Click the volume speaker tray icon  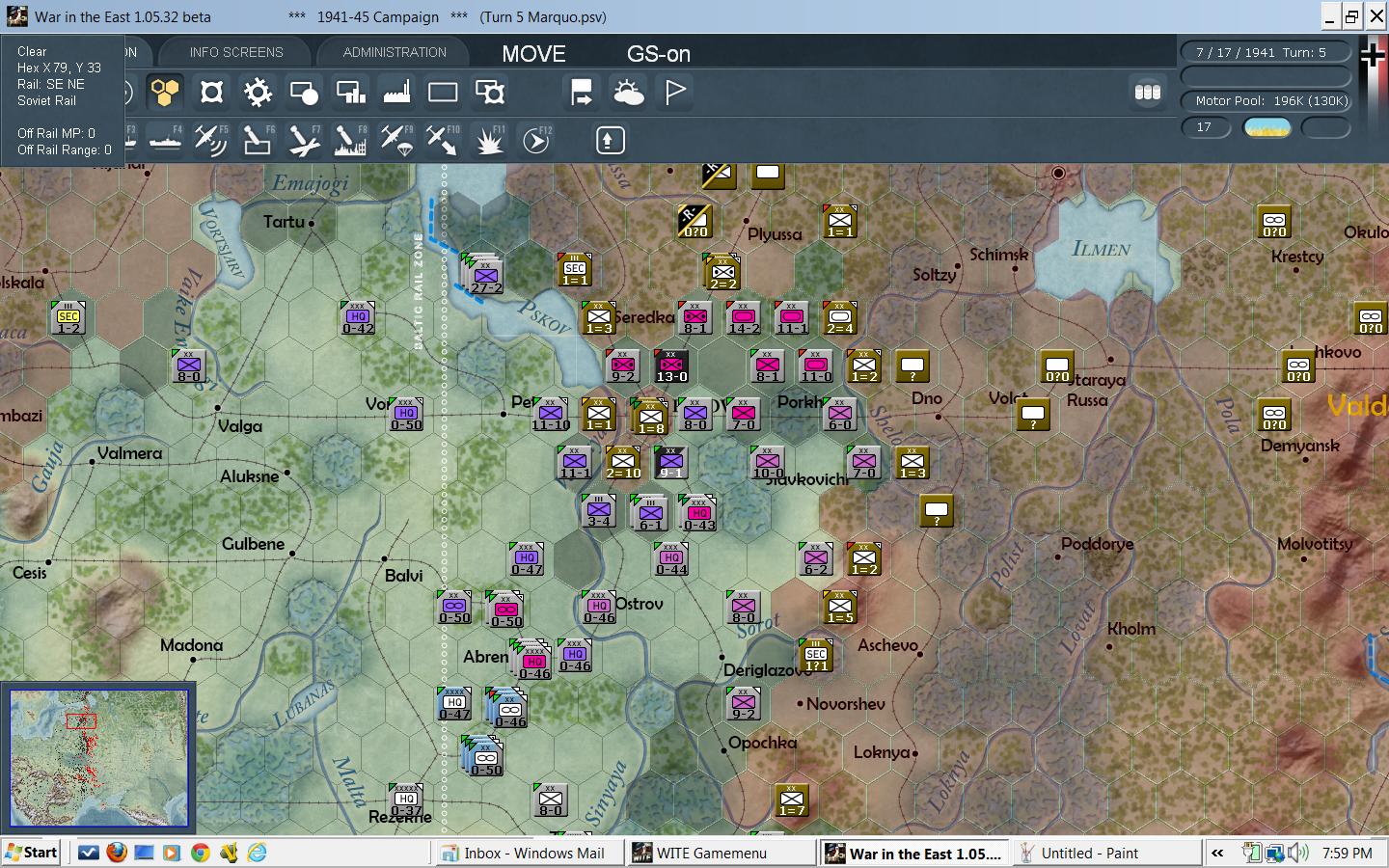tap(1297, 853)
